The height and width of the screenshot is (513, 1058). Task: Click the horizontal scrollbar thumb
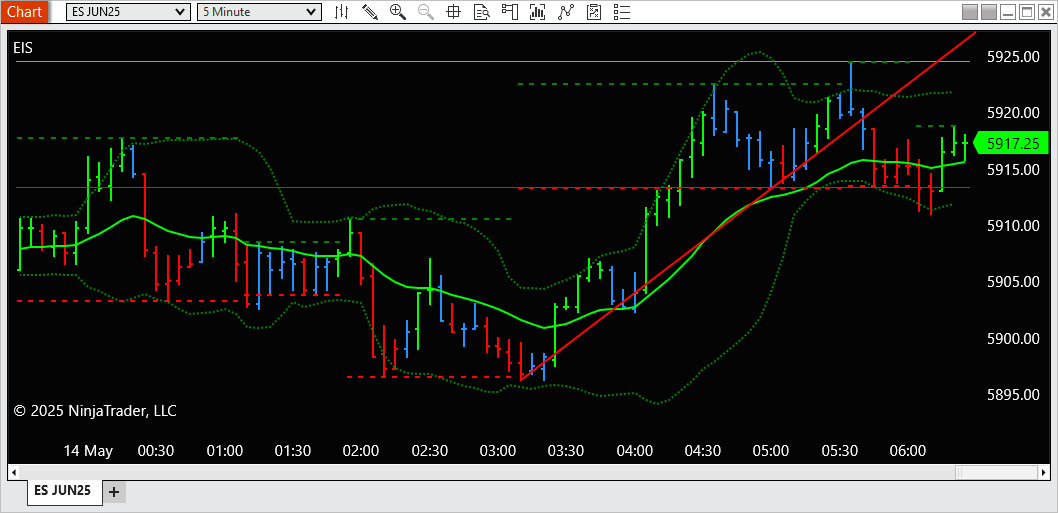click(999, 470)
